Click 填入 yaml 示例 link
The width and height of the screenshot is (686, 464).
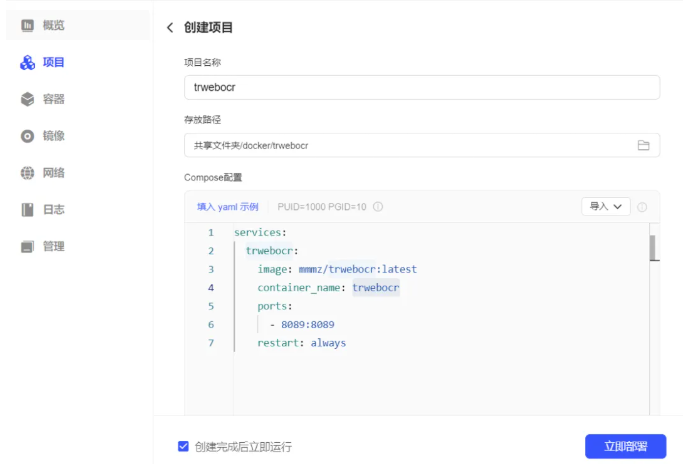coord(227,207)
